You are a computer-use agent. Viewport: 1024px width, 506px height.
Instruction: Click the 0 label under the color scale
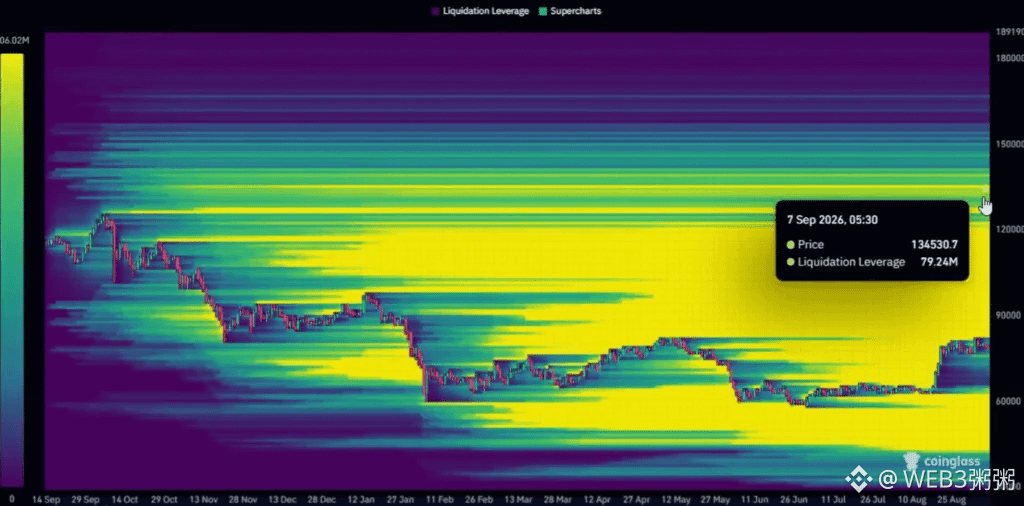12,499
